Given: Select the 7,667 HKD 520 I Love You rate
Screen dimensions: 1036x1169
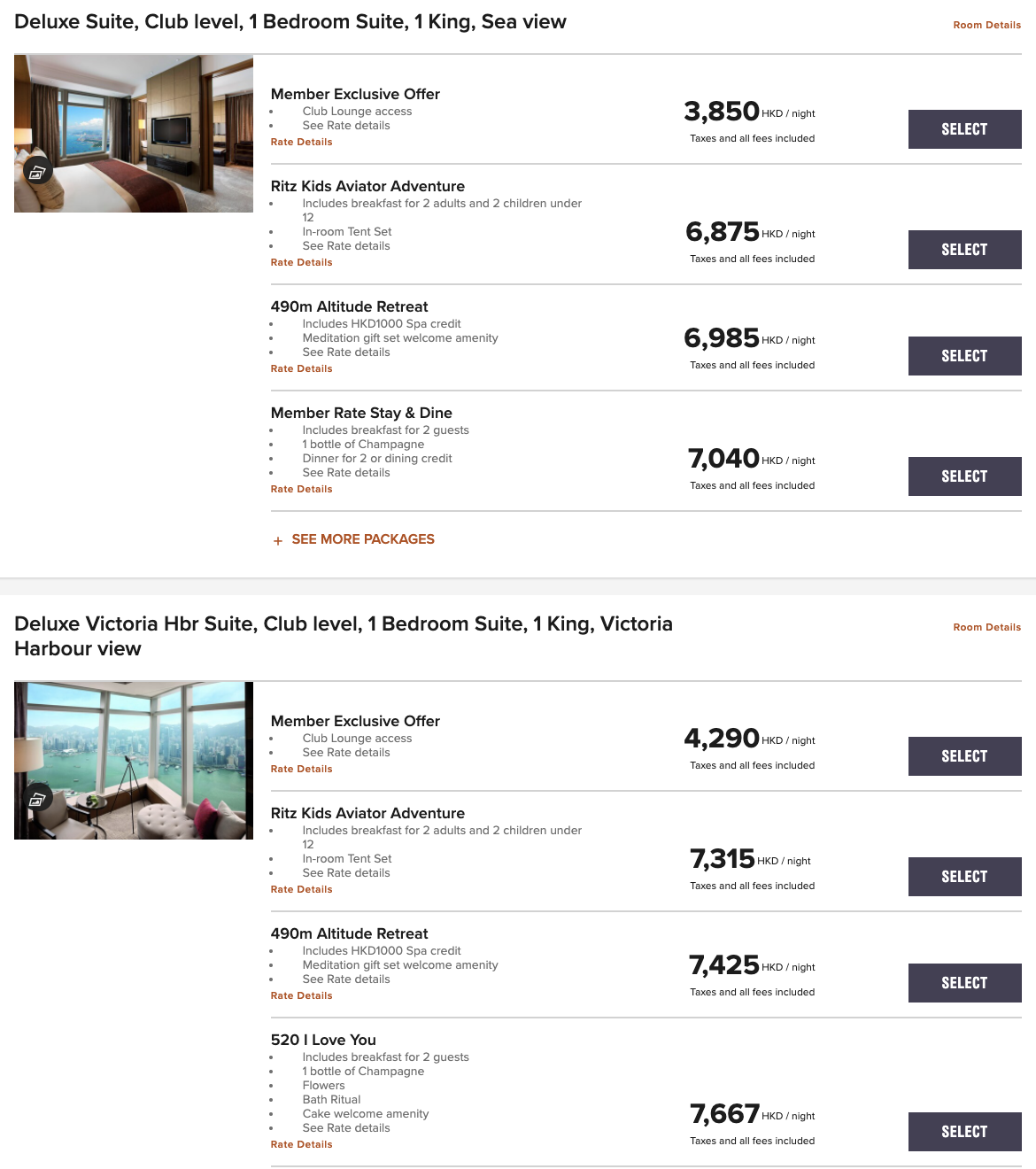Looking at the screenshot, I should point(964,1132).
